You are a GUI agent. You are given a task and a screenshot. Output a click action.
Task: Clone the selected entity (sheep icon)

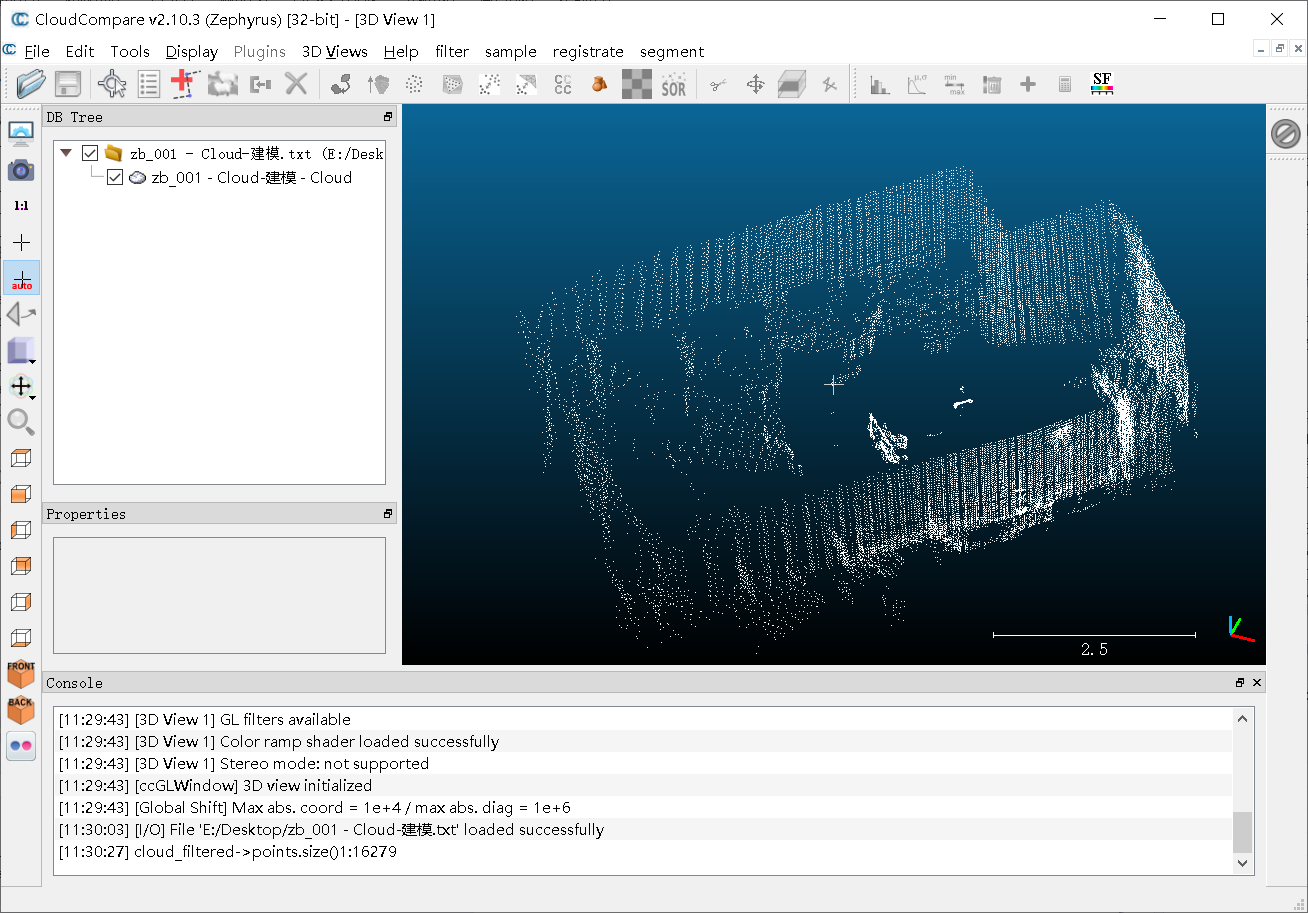point(223,84)
